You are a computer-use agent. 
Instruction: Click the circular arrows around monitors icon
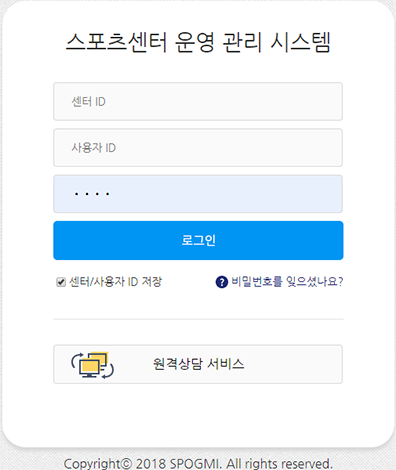(x=93, y=365)
